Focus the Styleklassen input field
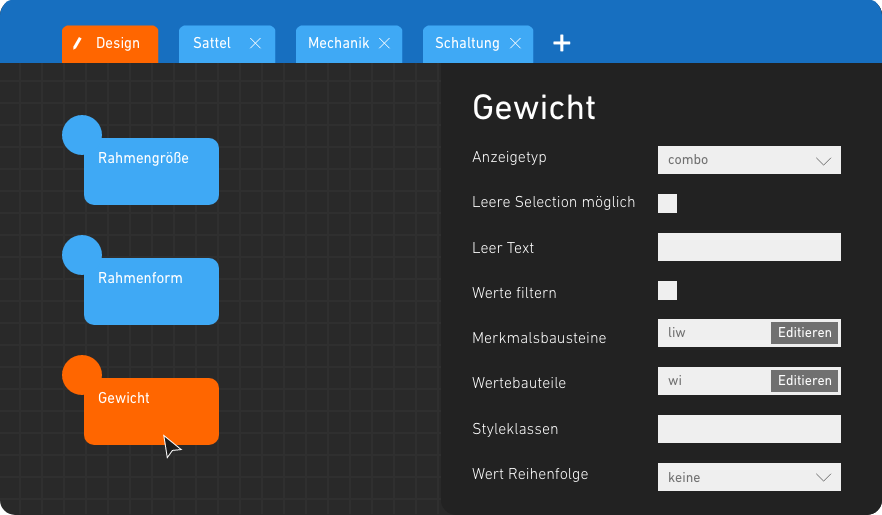 coord(749,429)
